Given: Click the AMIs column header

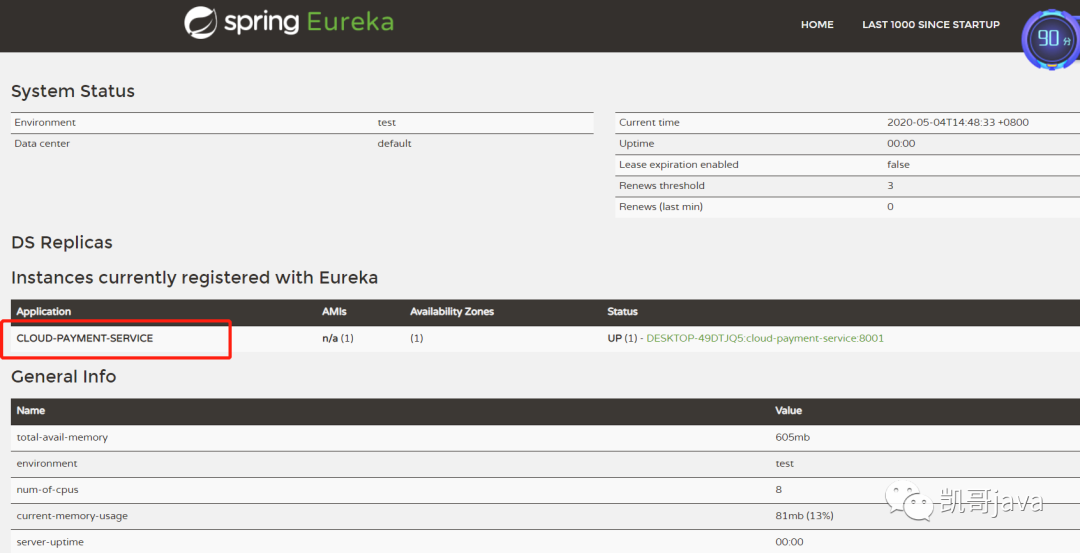Looking at the screenshot, I should pos(334,311).
